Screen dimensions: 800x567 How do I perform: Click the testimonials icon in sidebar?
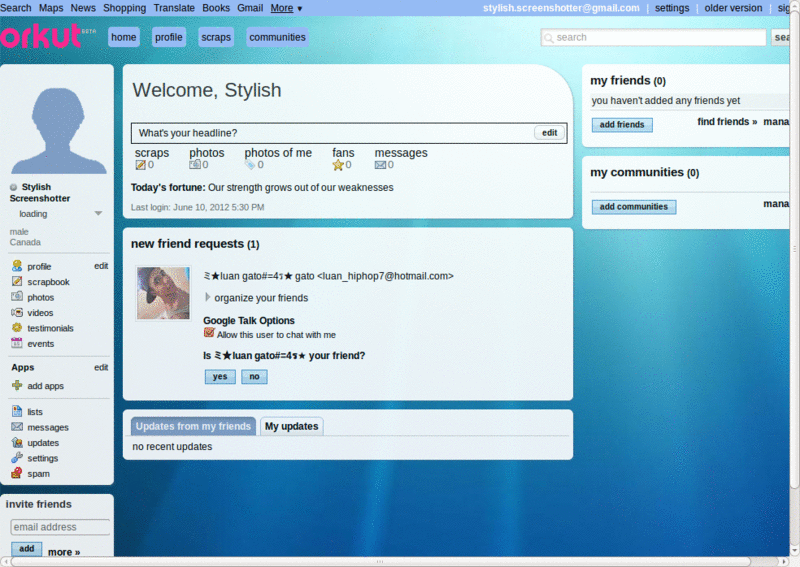17,328
